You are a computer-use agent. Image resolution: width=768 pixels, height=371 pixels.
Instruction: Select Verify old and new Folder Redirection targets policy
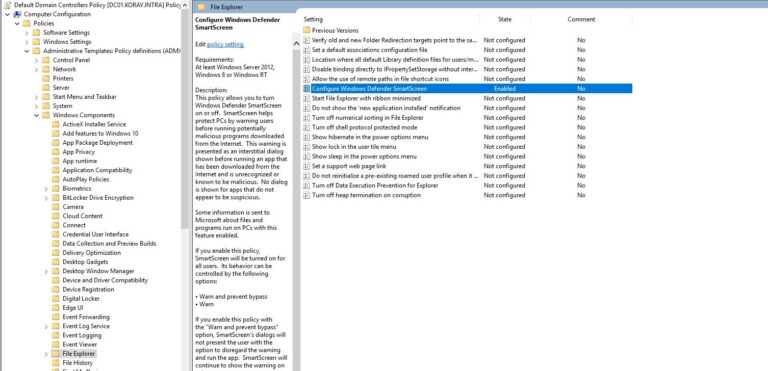point(395,40)
